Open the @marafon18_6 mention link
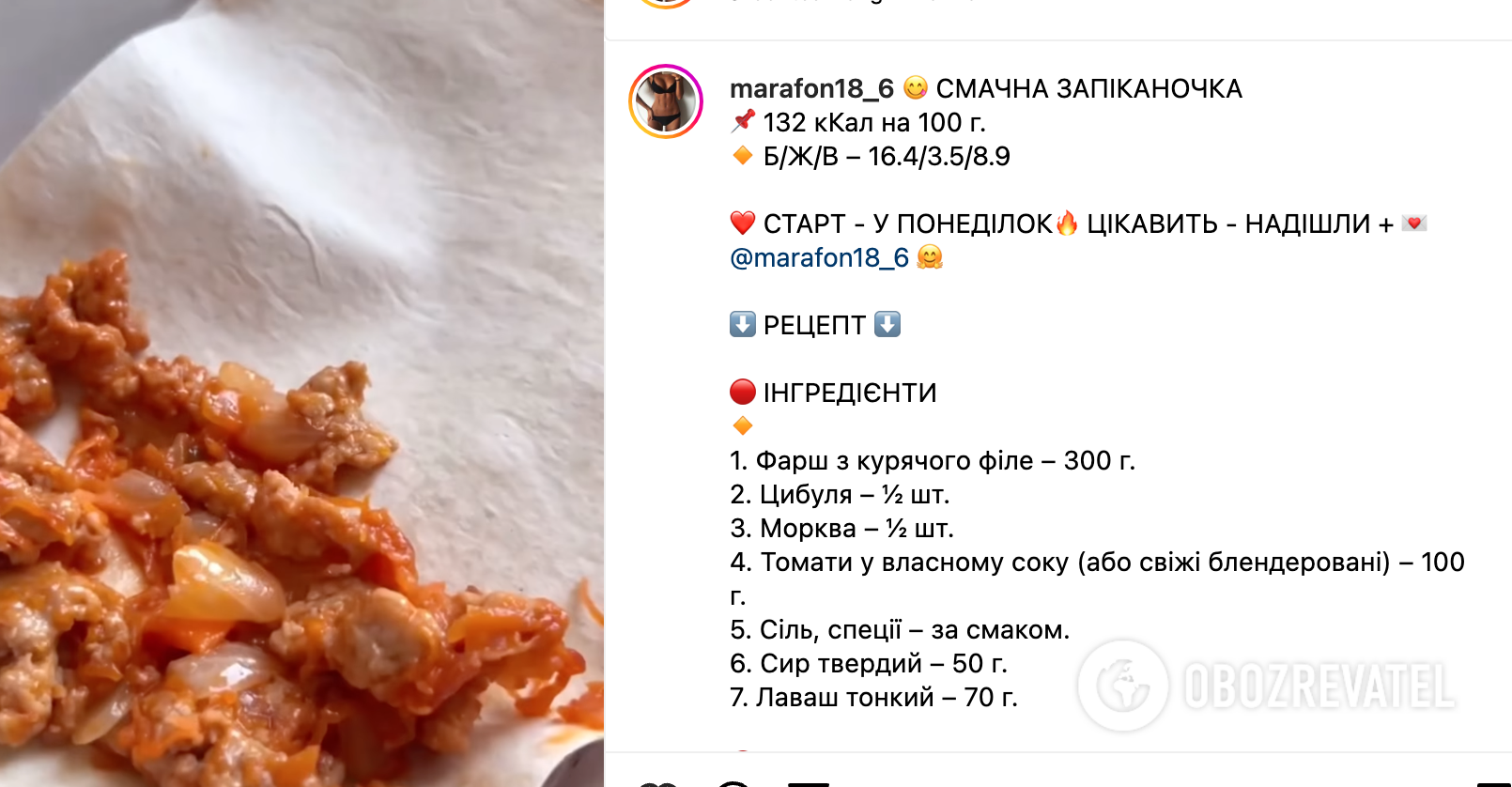 coord(819,257)
